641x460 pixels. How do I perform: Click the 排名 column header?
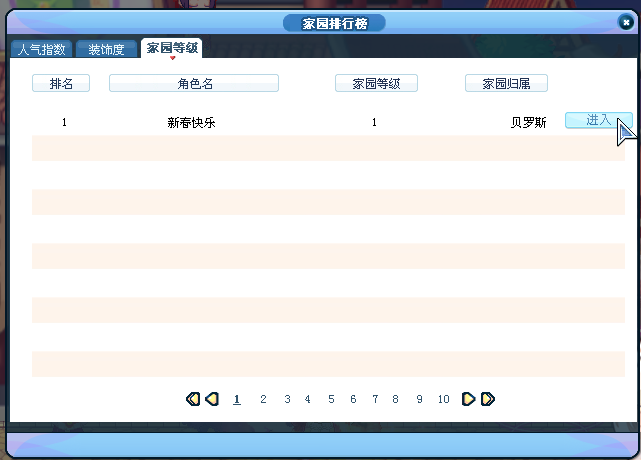(61, 83)
